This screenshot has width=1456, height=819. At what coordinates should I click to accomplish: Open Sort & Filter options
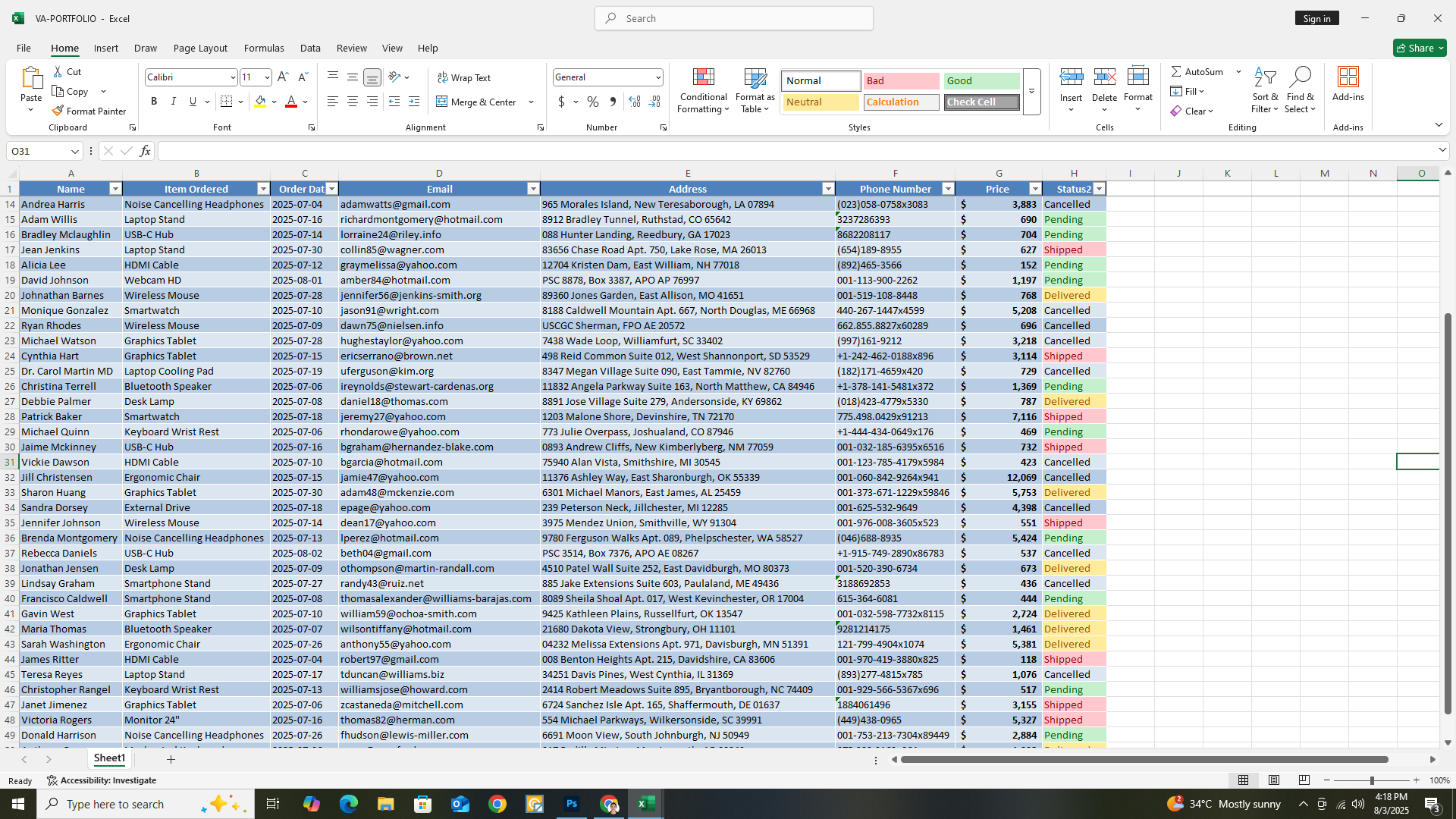click(1264, 89)
